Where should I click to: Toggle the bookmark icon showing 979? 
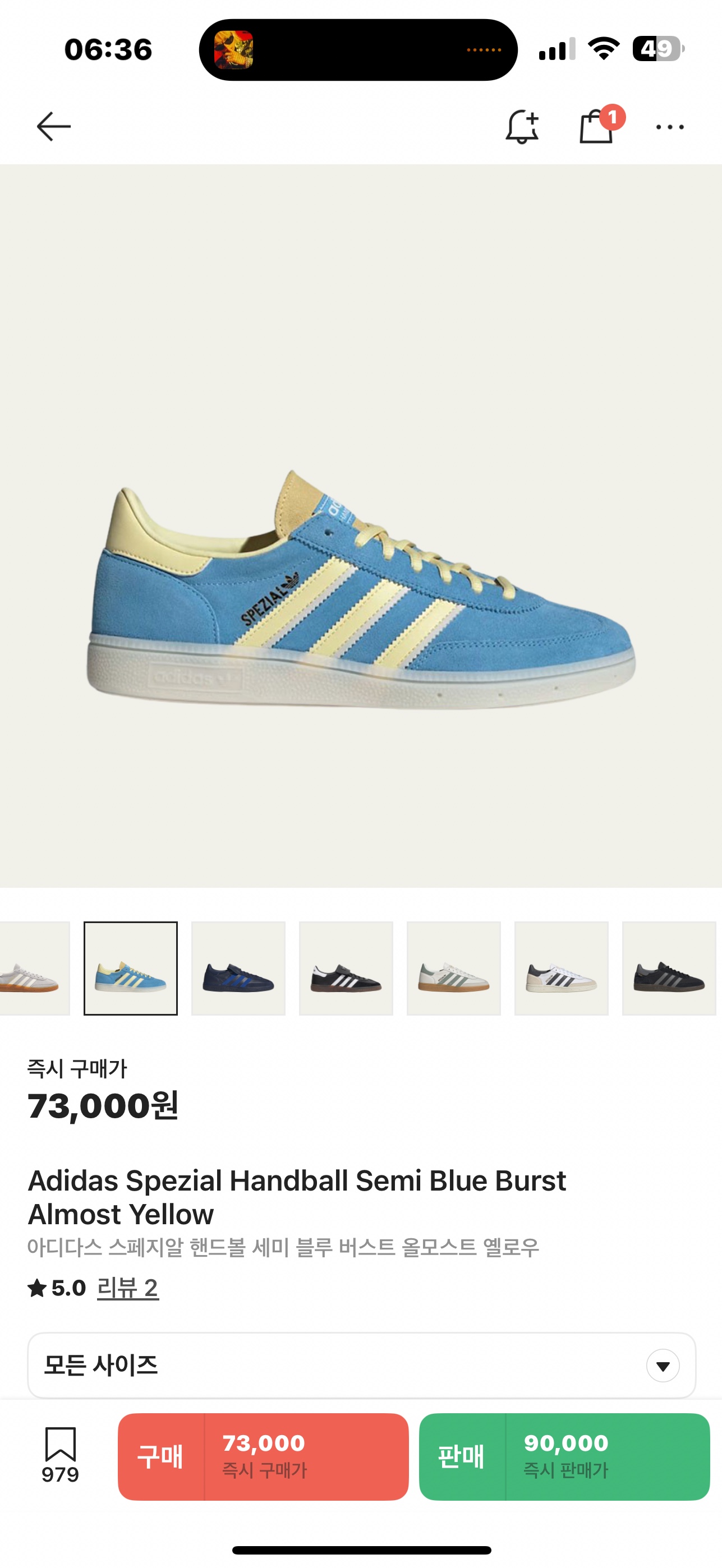click(x=60, y=1455)
